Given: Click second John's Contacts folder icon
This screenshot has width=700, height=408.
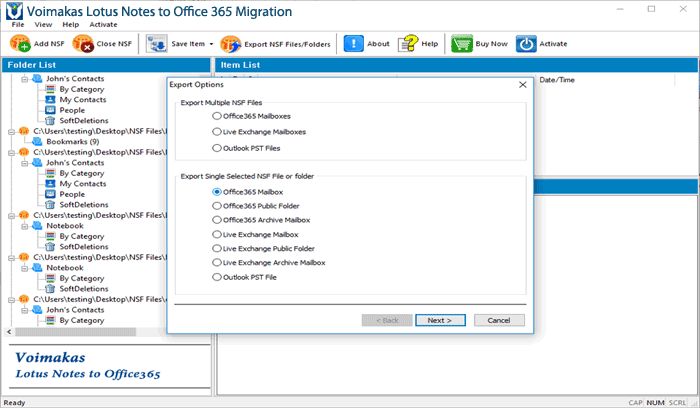Looking at the screenshot, I should click(38, 162).
